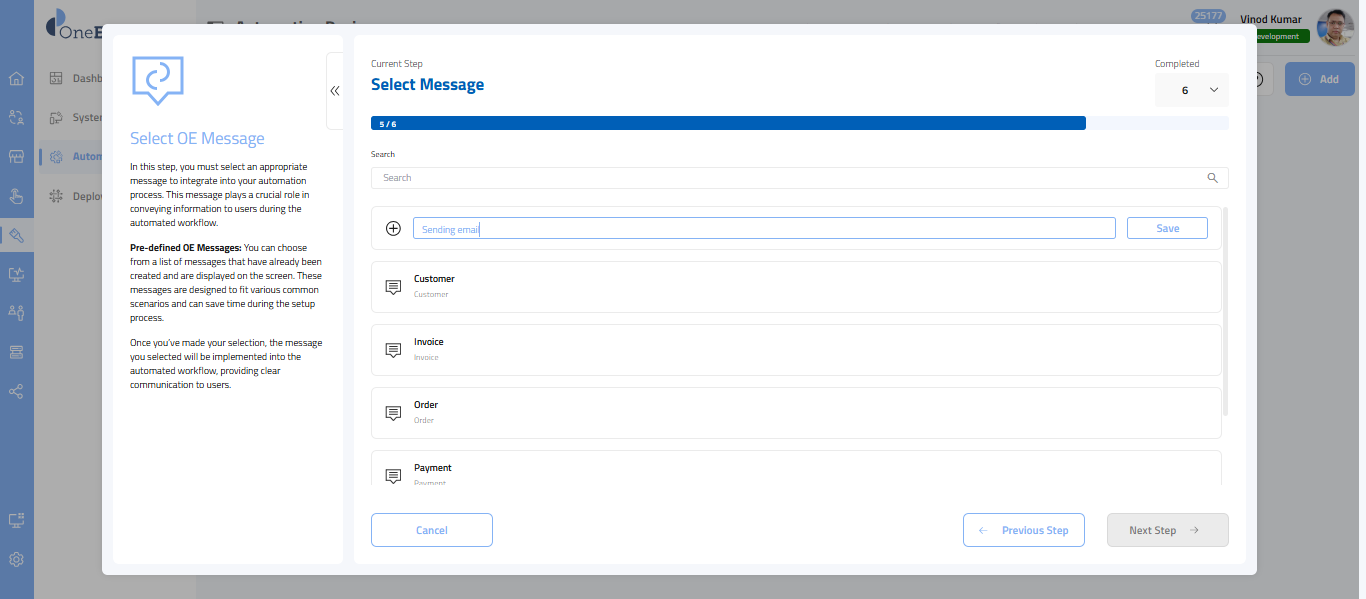1366x599 pixels.
Task: Click the Customer message icon
Action: [393, 287]
